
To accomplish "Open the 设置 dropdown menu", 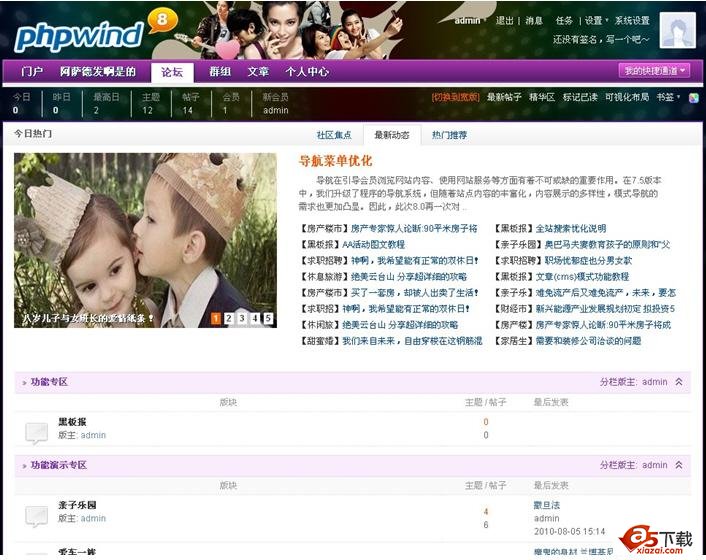I will (596, 21).
